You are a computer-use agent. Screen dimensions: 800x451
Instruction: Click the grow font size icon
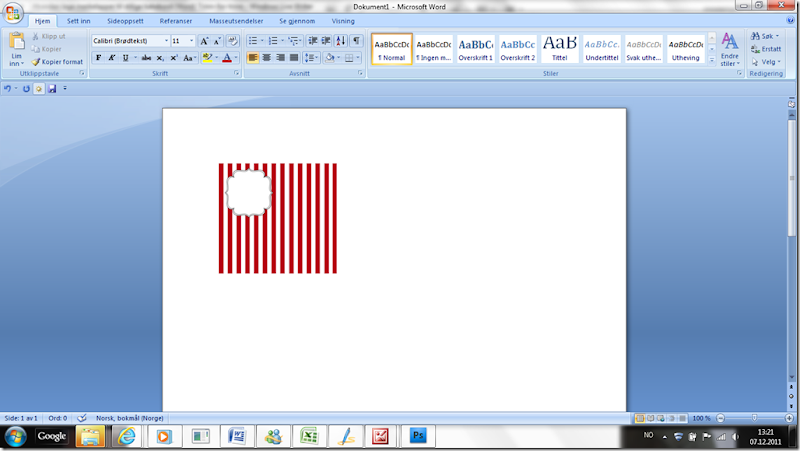204,41
